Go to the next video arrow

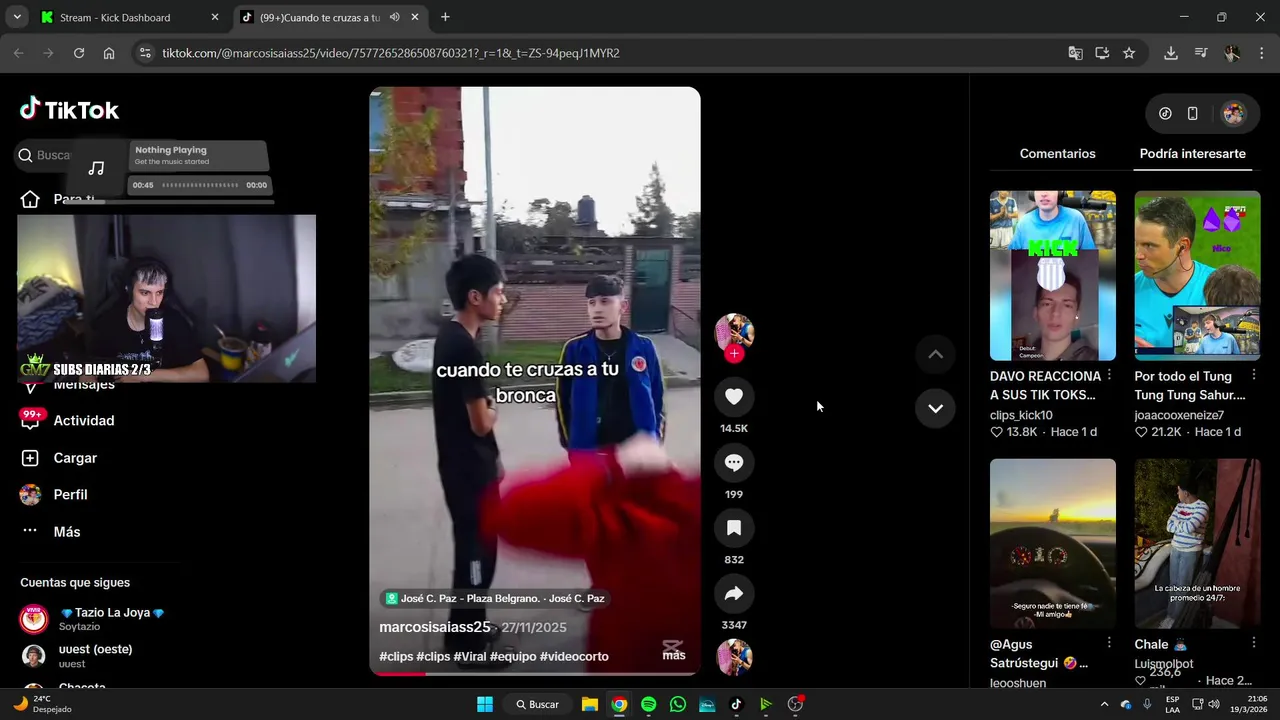[935, 408]
